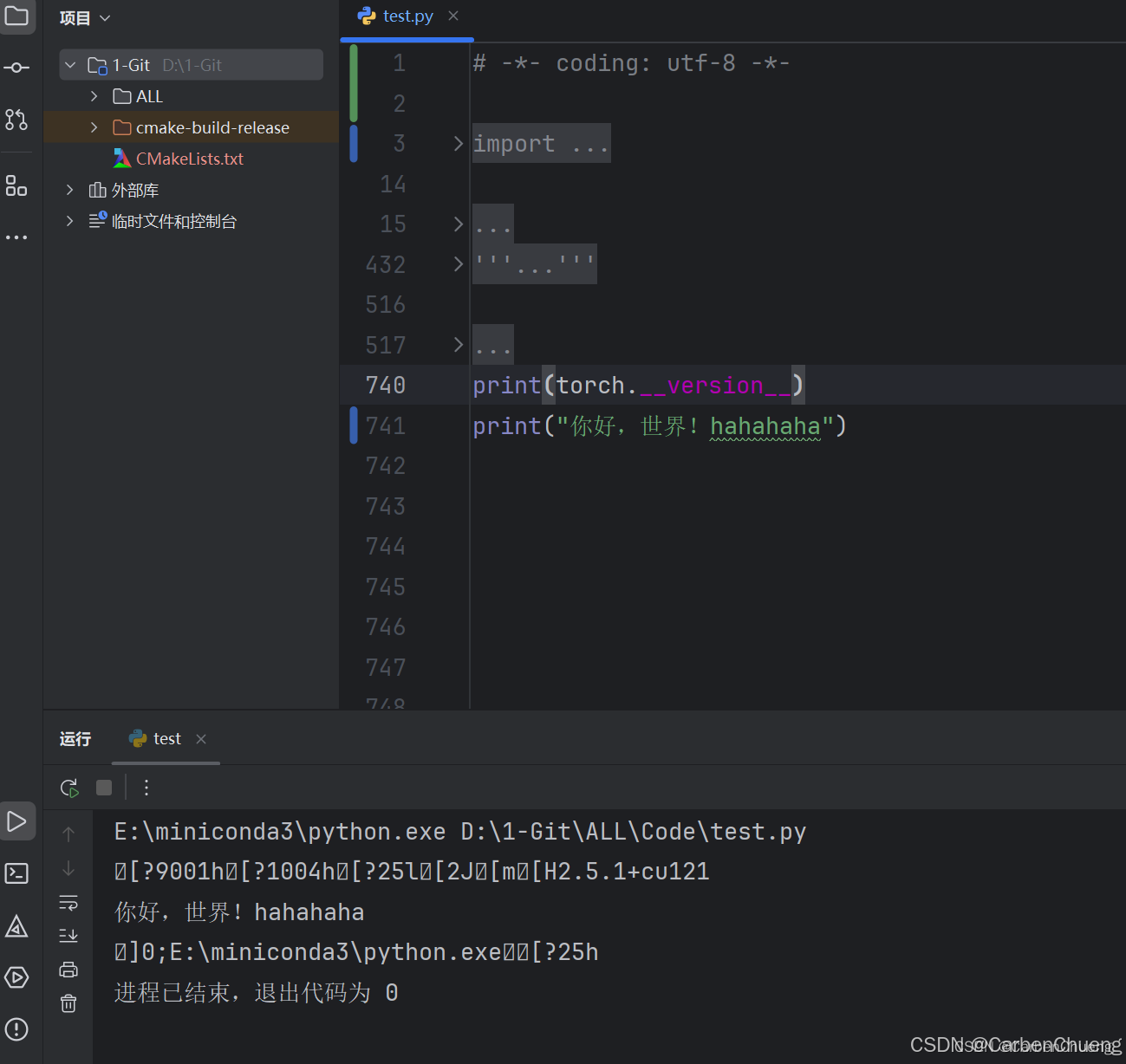Open the 项目 view dropdown
Image resolution: width=1126 pixels, height=1064 pixels.
[85, 18]
